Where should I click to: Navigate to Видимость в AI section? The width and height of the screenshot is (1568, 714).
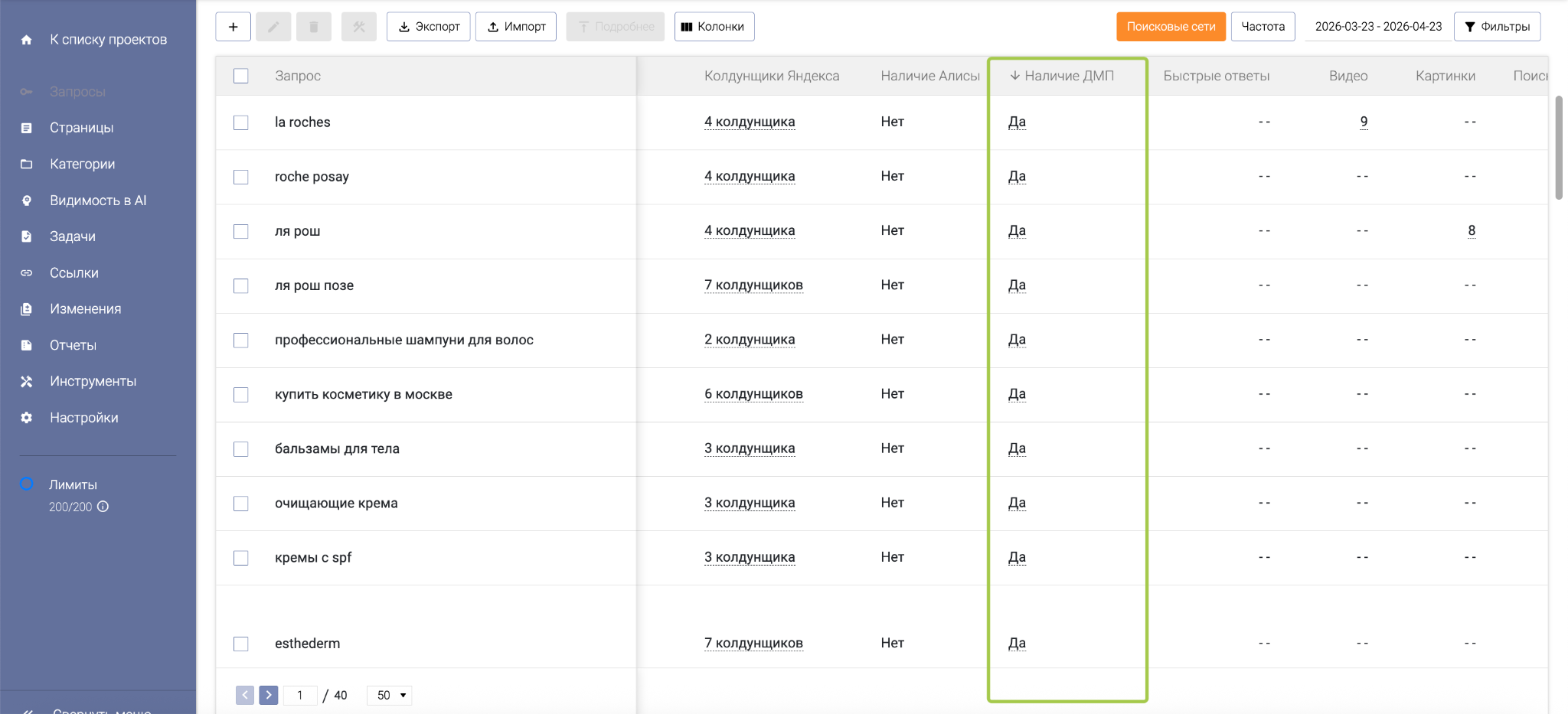point(98,201)
